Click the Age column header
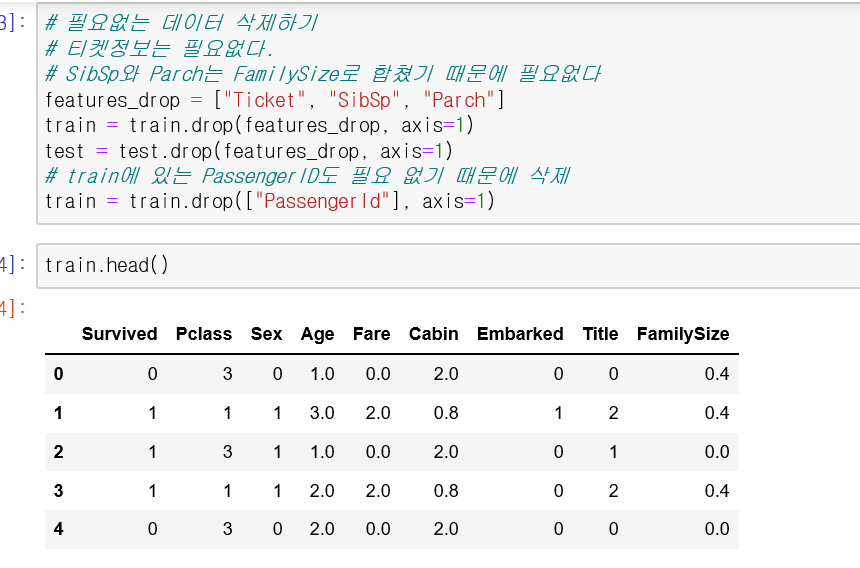 (x=317, y=334)
